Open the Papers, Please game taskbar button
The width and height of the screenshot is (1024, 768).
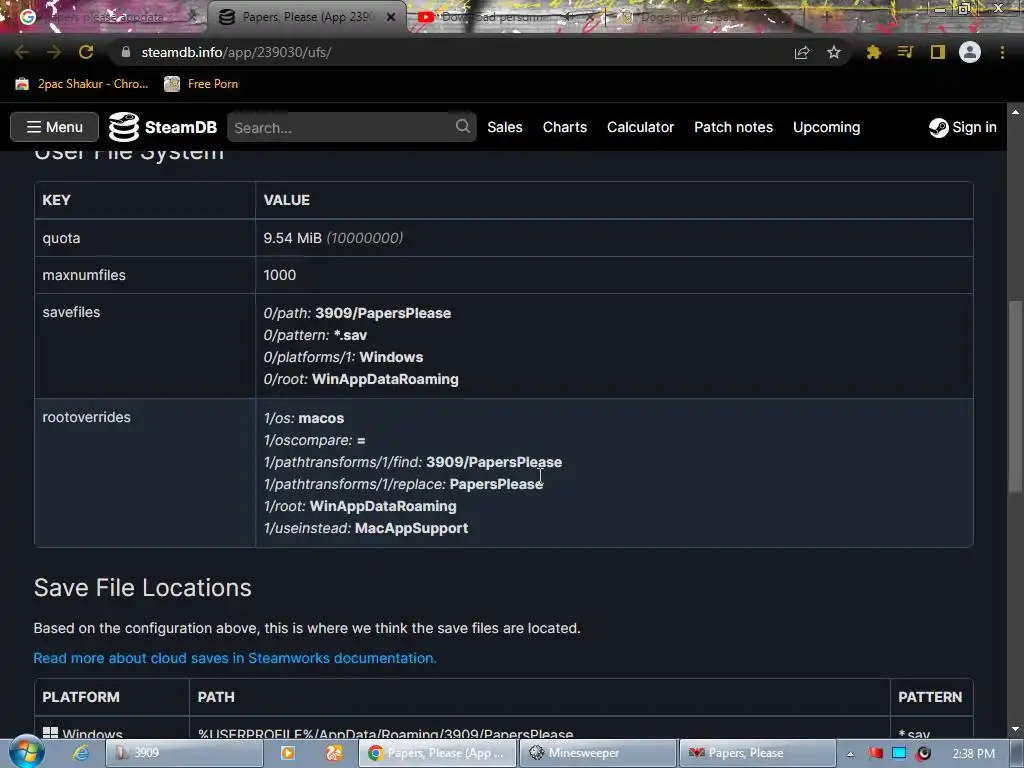click(x=758, y=753)
